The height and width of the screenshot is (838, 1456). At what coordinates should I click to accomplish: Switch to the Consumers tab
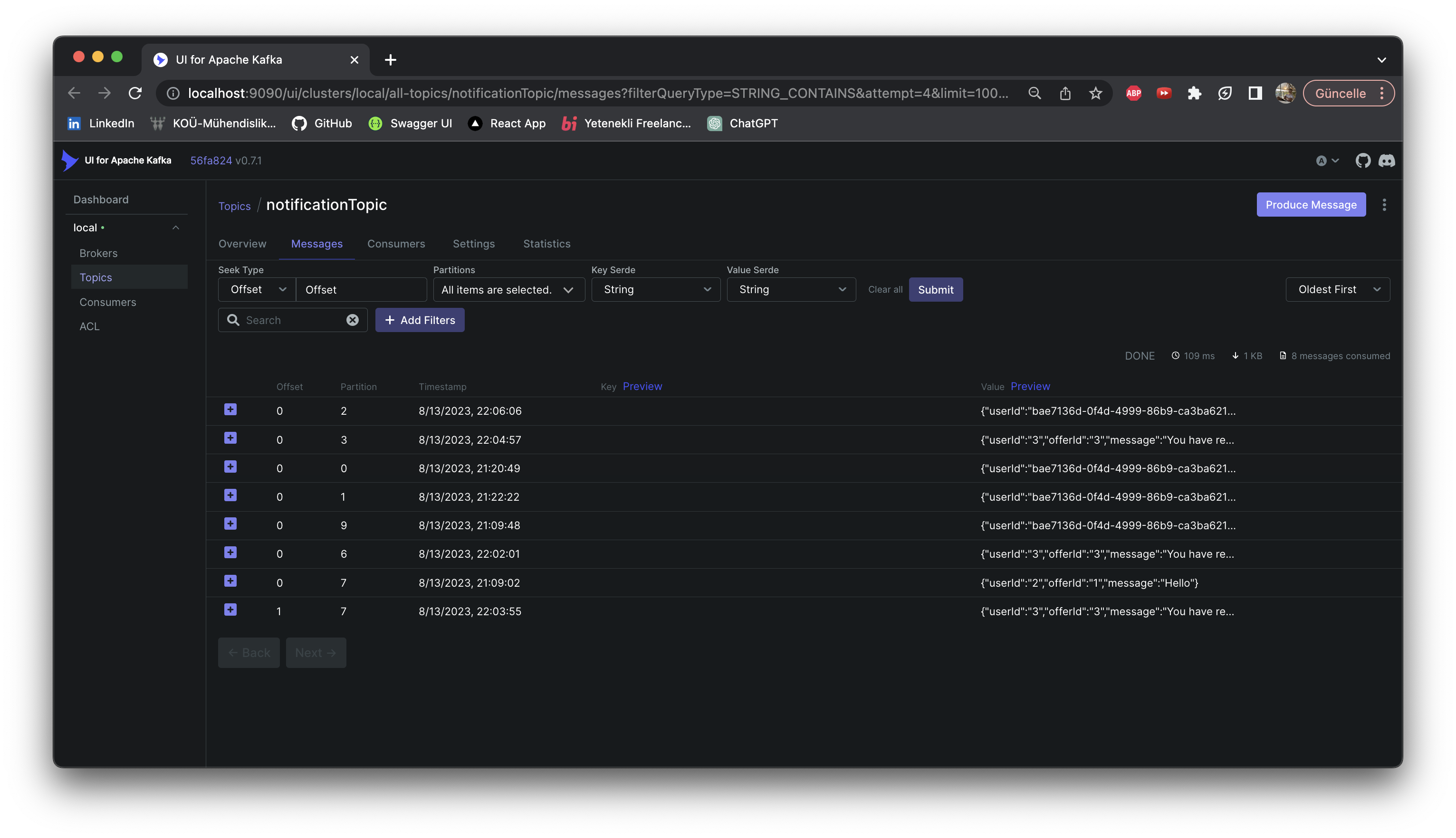point(396,244)
